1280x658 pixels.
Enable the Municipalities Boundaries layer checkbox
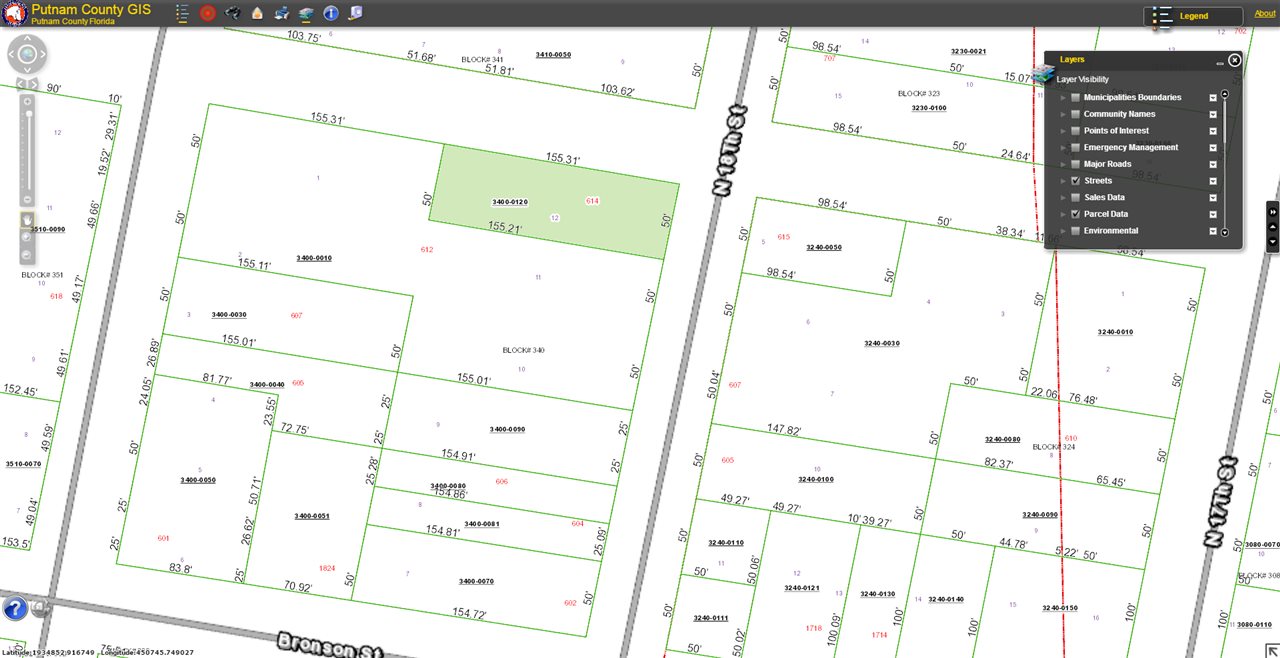[x=1075, y=98]
